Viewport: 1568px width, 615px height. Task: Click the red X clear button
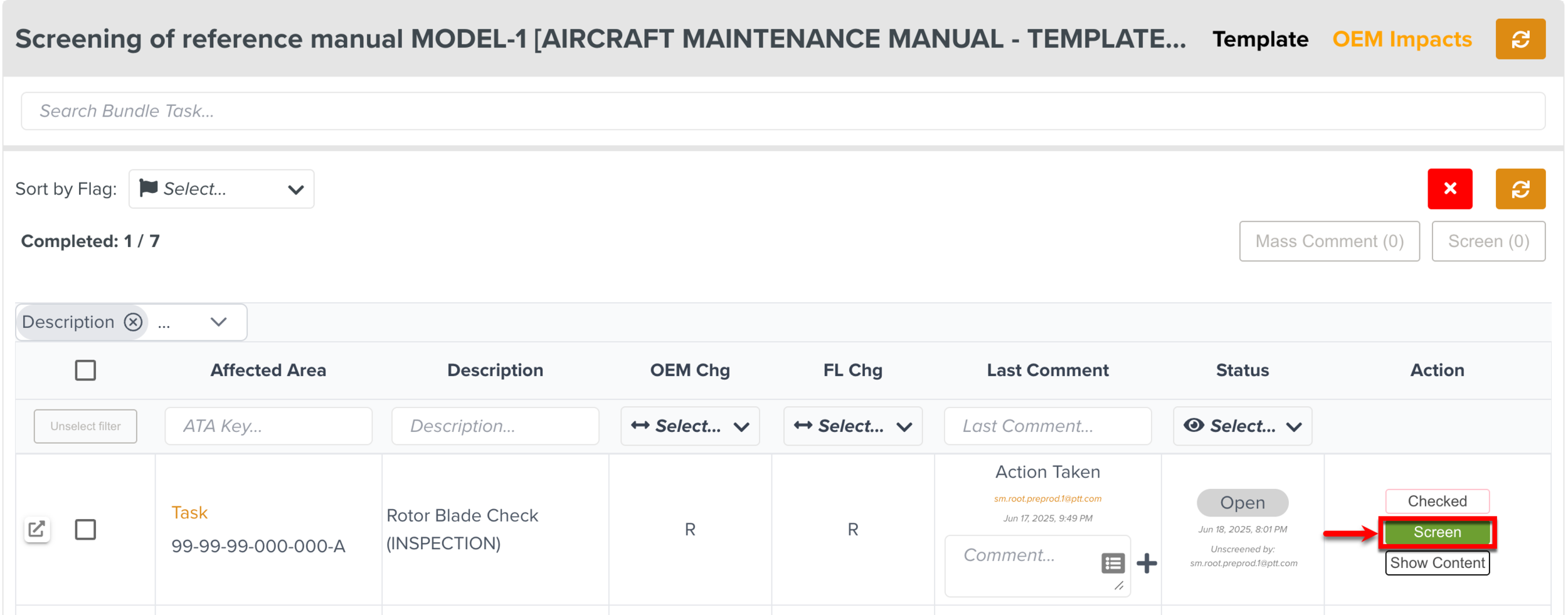click(1449, 189)
